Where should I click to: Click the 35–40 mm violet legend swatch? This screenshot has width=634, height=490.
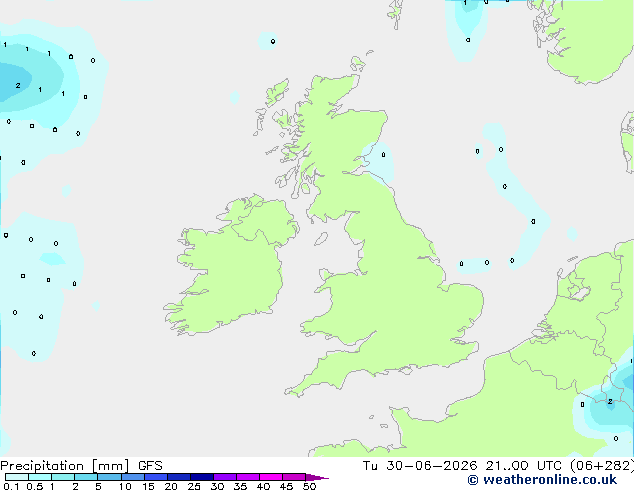248,477
